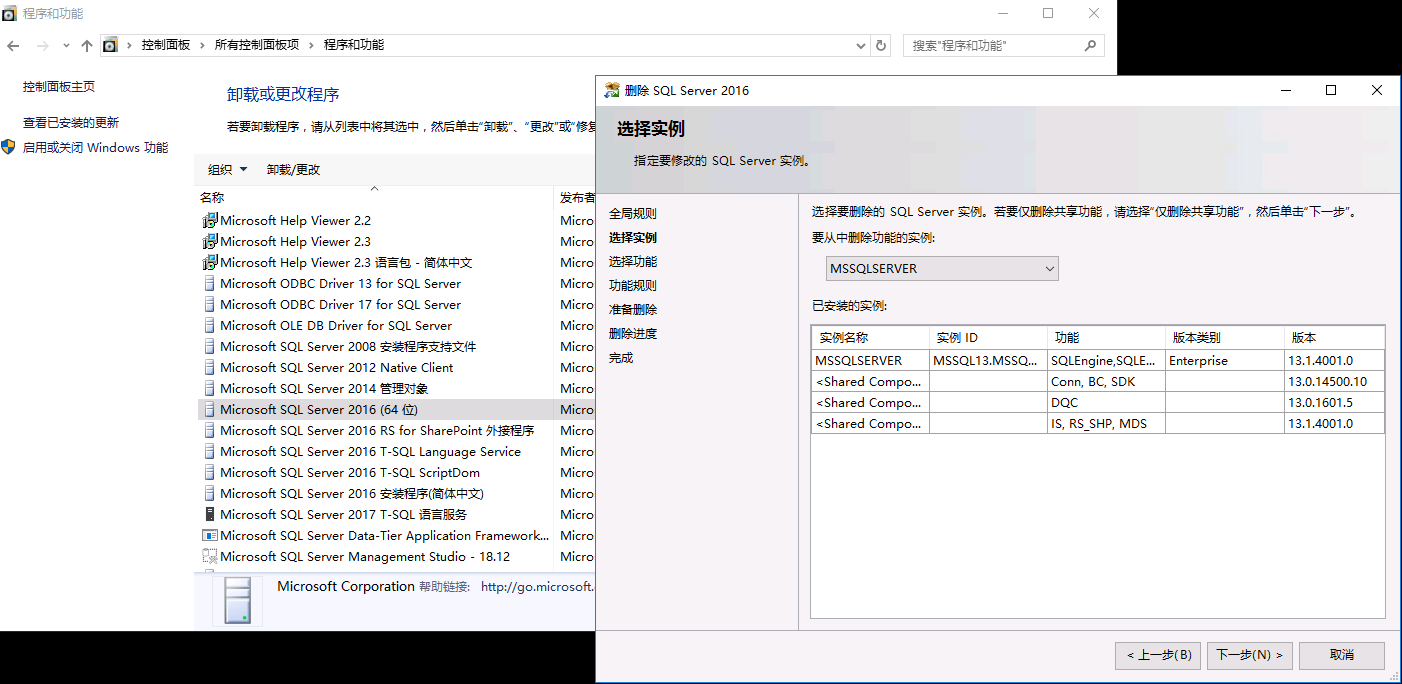Select the 功能规则 wizard step
Viewport: 1402px width, 684px height.
[x=633, y=286]
